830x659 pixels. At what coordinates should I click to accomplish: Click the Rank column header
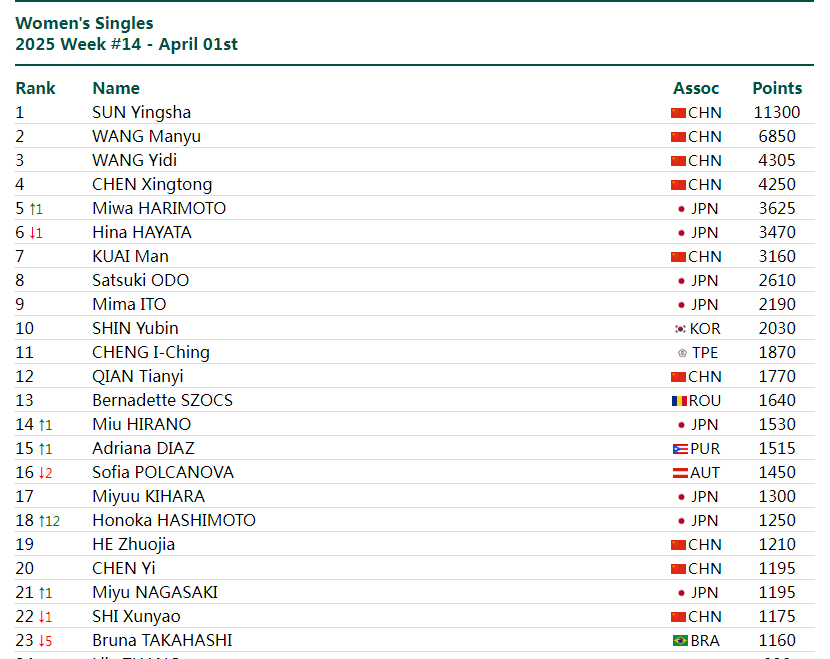(35, 88)
